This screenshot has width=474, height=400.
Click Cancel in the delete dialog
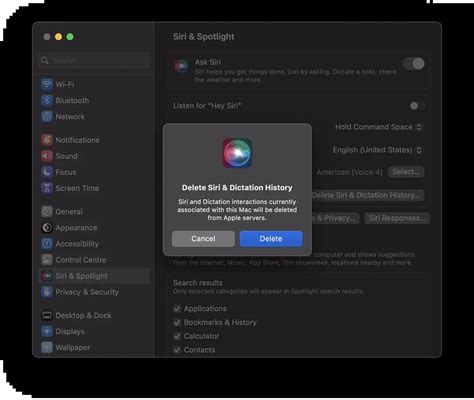pos(203,239)
